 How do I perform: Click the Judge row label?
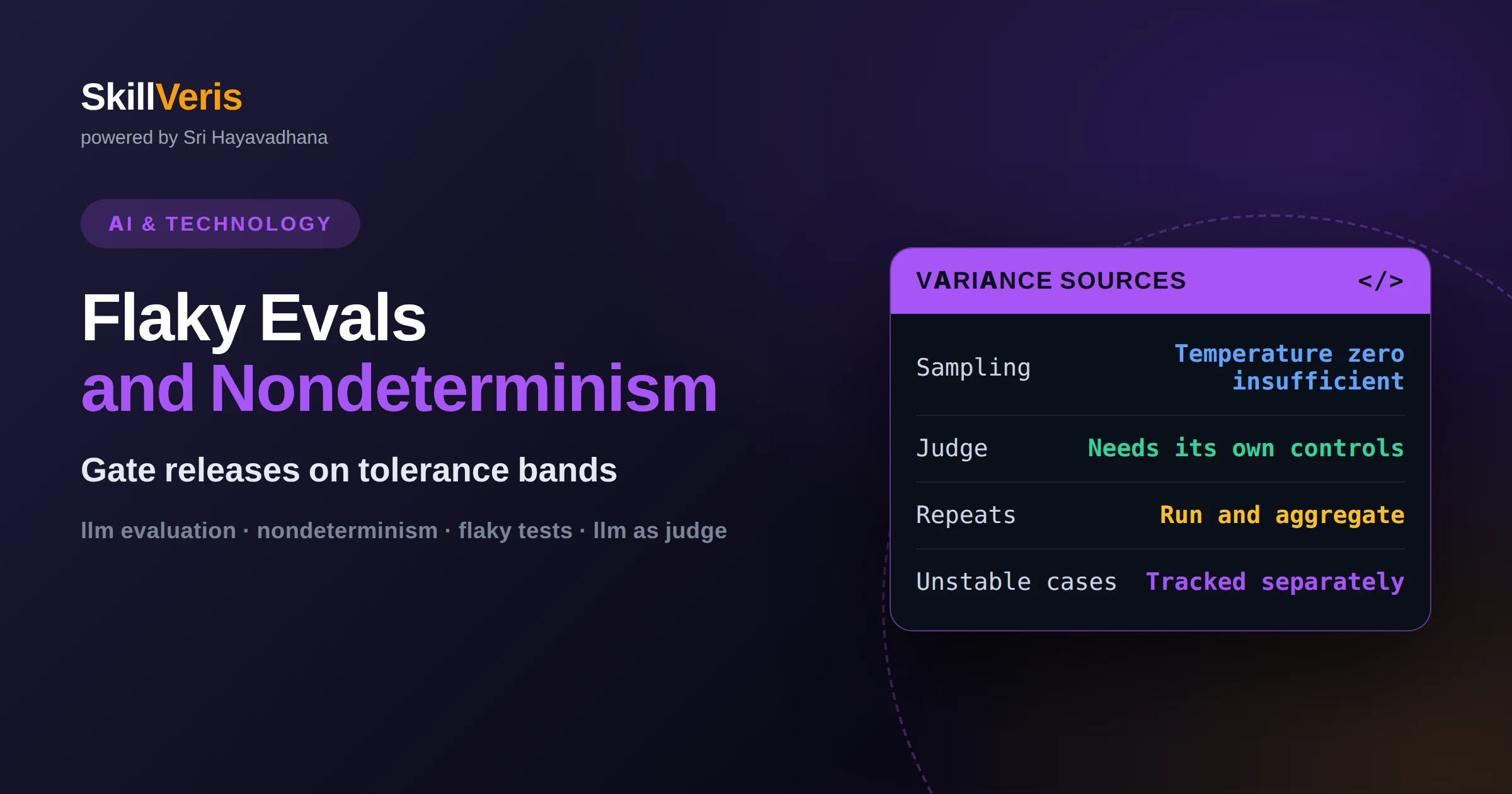(951, 448)
